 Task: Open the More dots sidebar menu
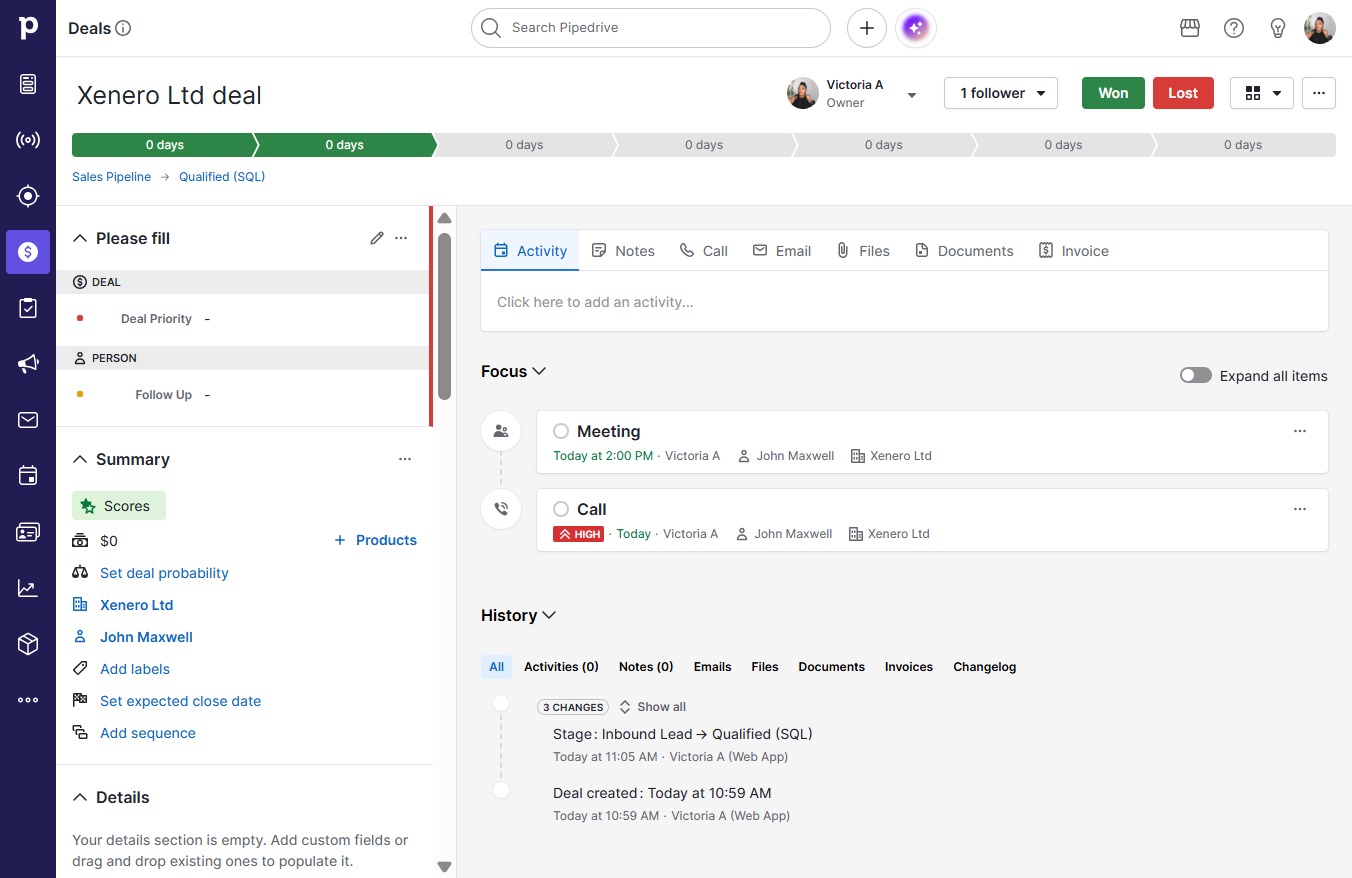click(28, 700)
